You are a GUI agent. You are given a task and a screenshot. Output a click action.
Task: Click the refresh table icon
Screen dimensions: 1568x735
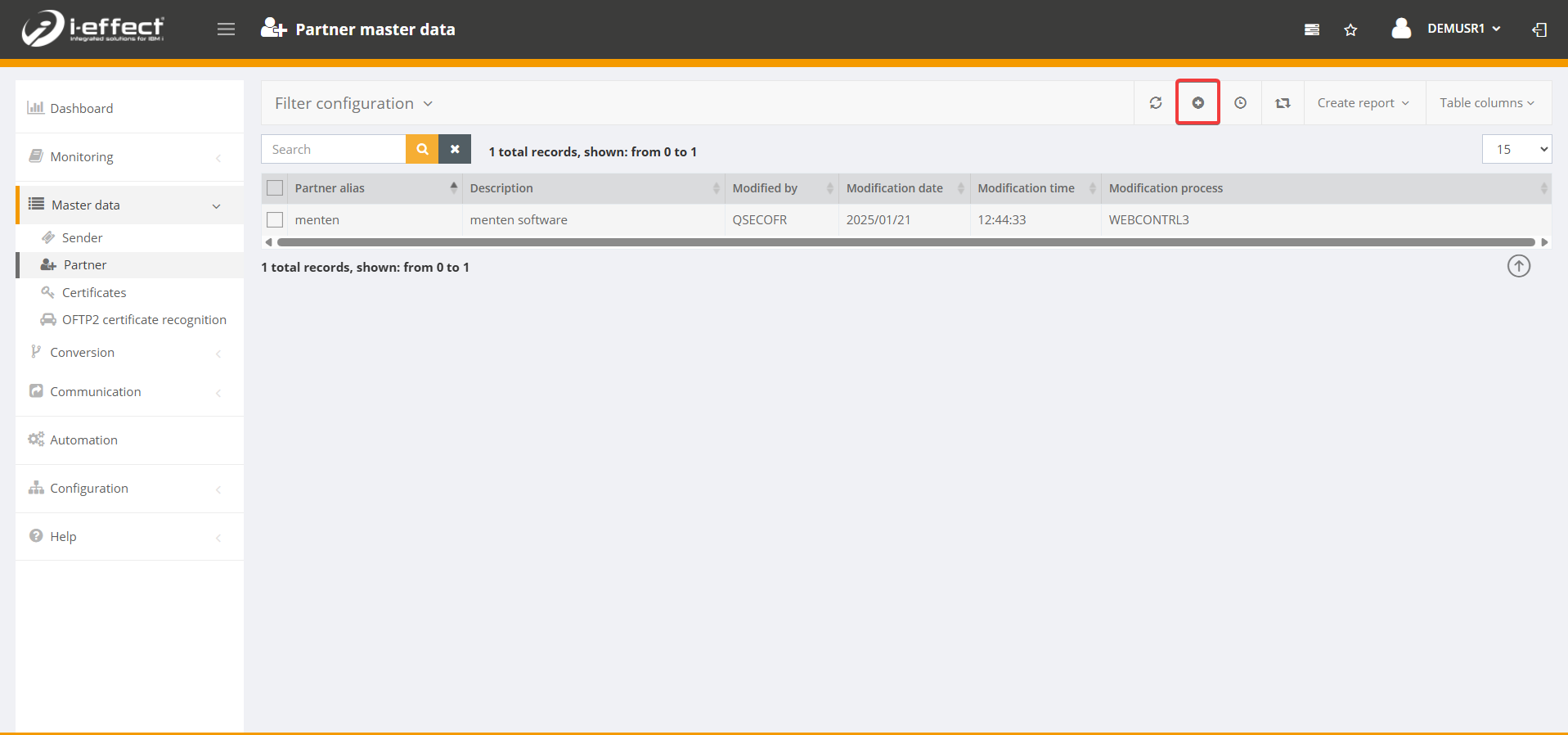click(1155, 103)
